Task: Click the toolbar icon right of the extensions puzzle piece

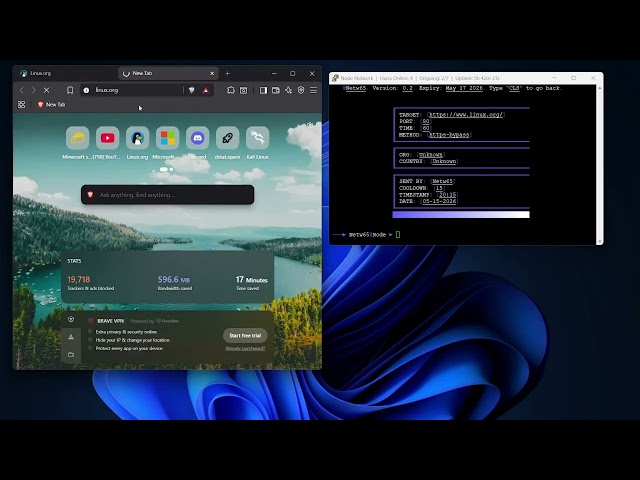Action: 244,90
